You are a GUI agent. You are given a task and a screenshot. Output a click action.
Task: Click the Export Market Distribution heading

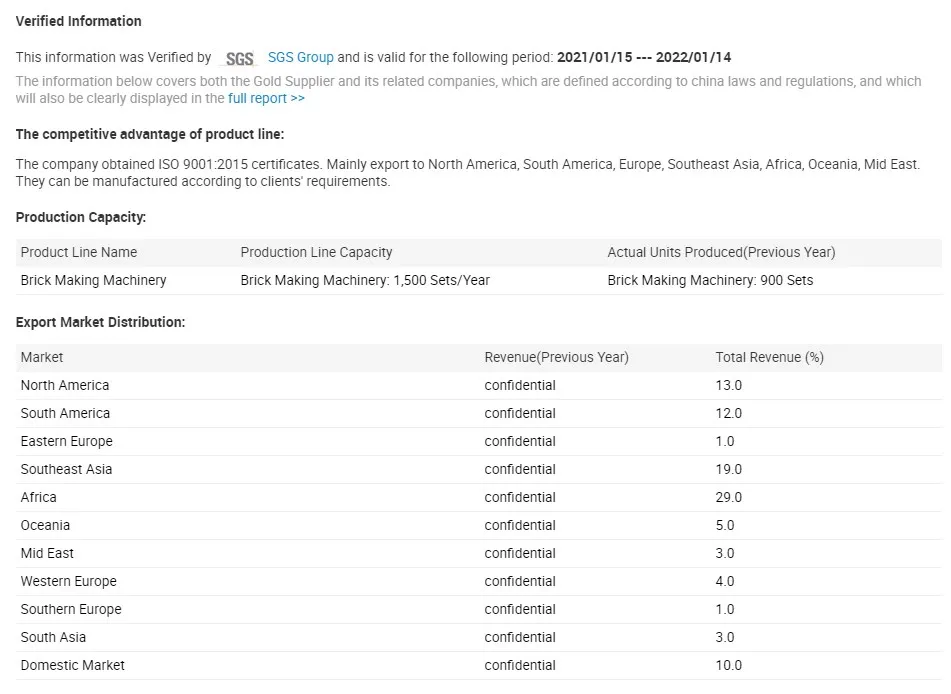[100, 322]
